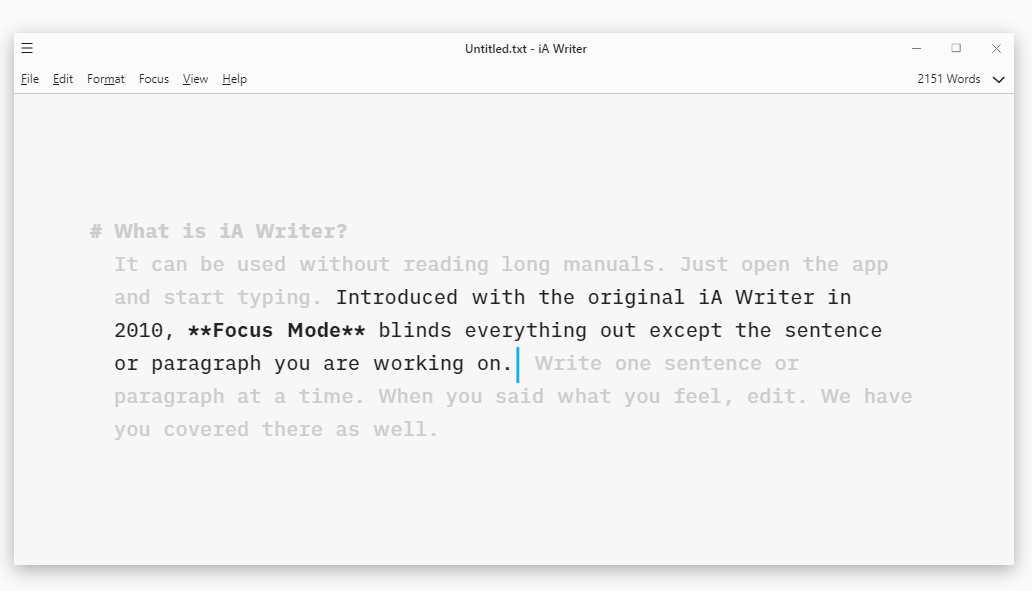The image size is (1032, 591).
Task: Click the heading 'What is iA Writer?'
Action: (x=231, y=232)
